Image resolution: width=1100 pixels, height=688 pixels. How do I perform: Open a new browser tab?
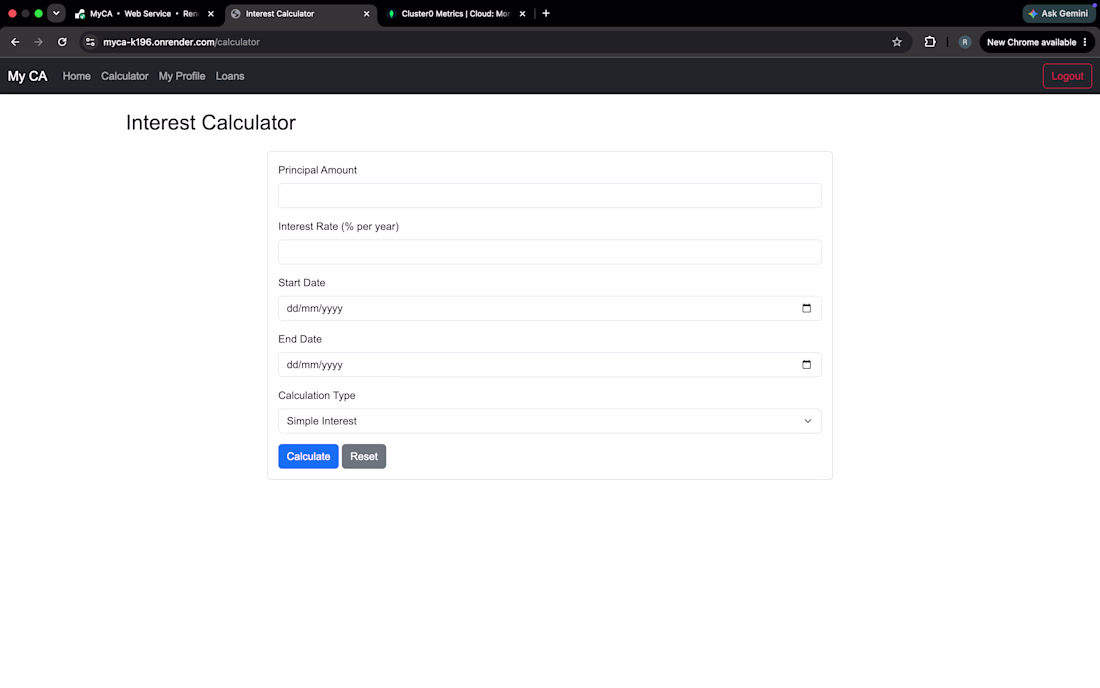coord(546,13)
